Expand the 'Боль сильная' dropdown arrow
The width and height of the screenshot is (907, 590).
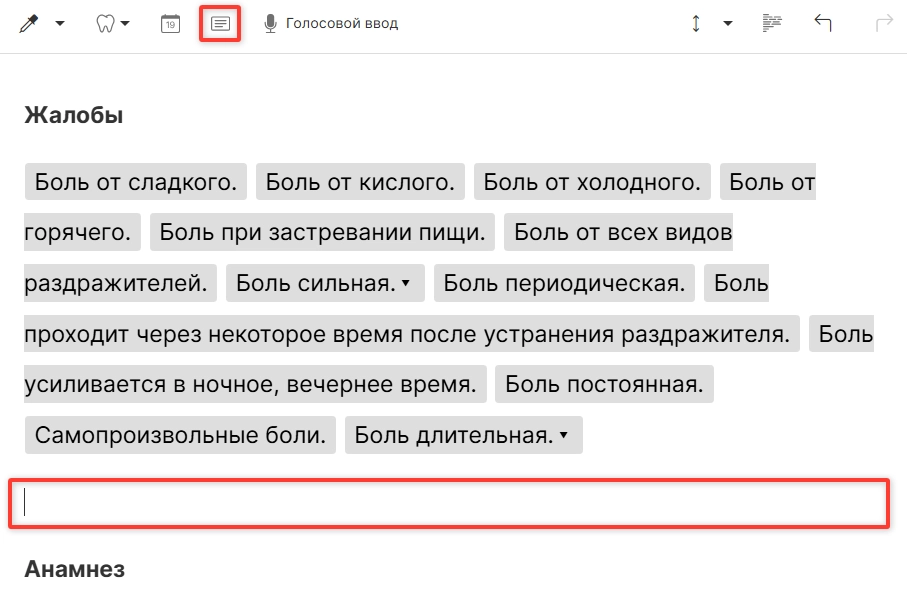tap(406, 284)
